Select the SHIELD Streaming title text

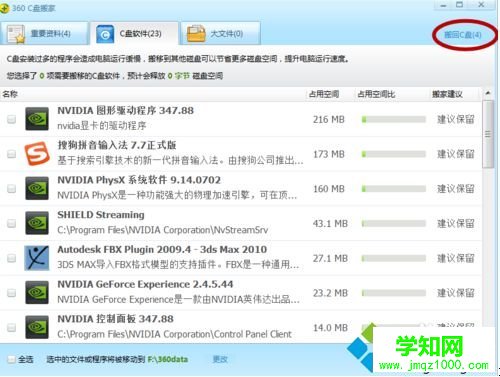[x=101, y=215]
